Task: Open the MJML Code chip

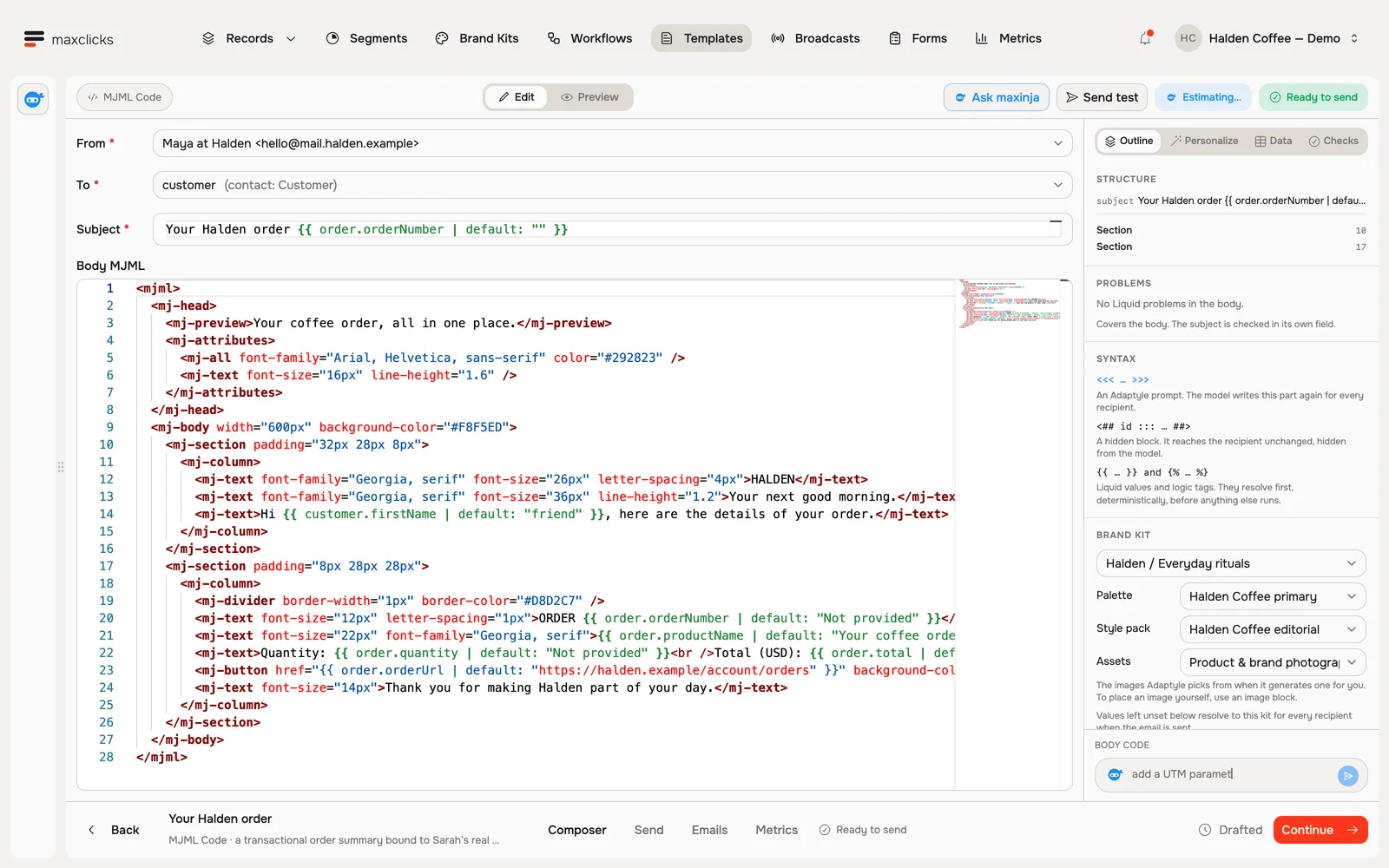Action: (124, 97)
